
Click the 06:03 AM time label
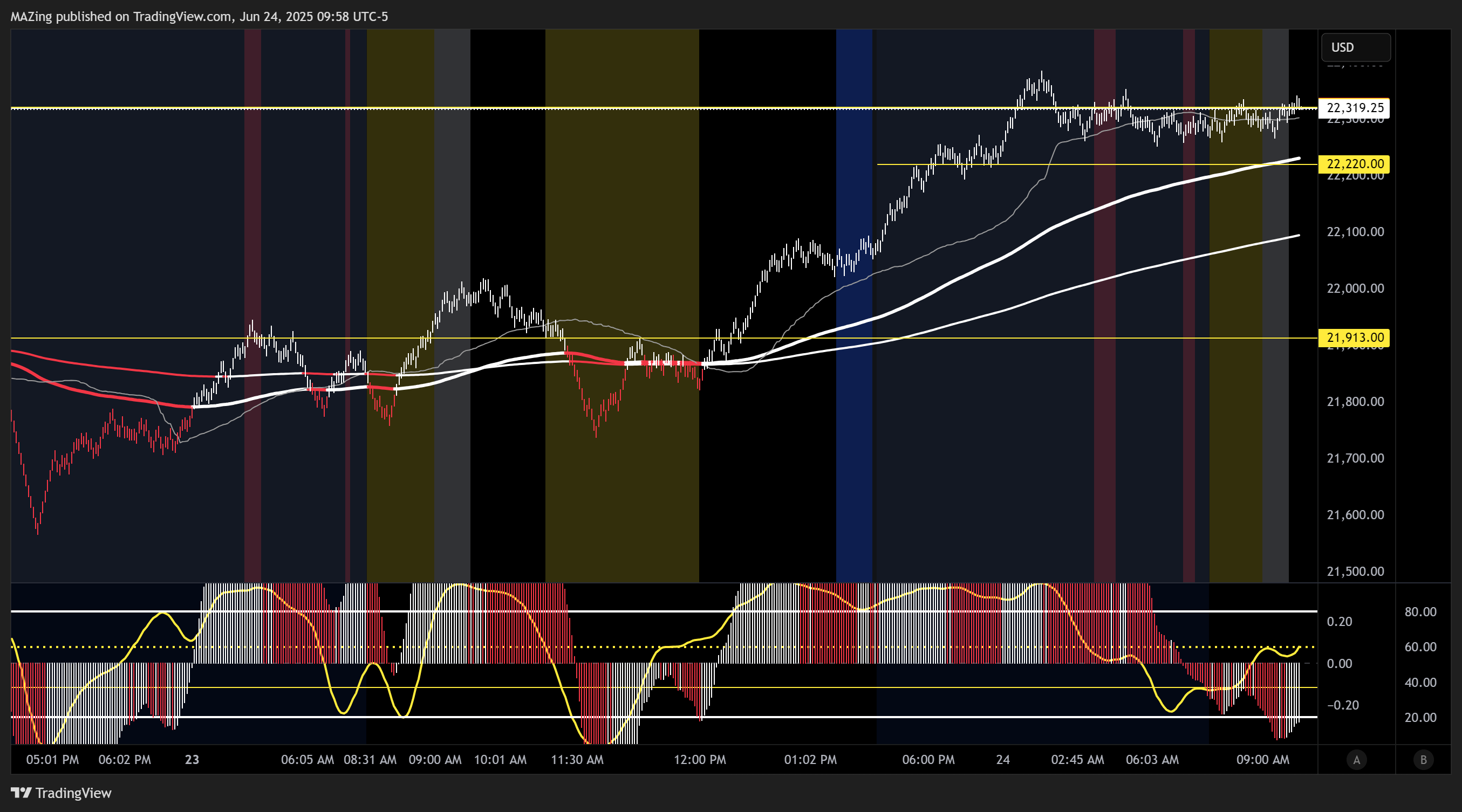pos(1152,760)
